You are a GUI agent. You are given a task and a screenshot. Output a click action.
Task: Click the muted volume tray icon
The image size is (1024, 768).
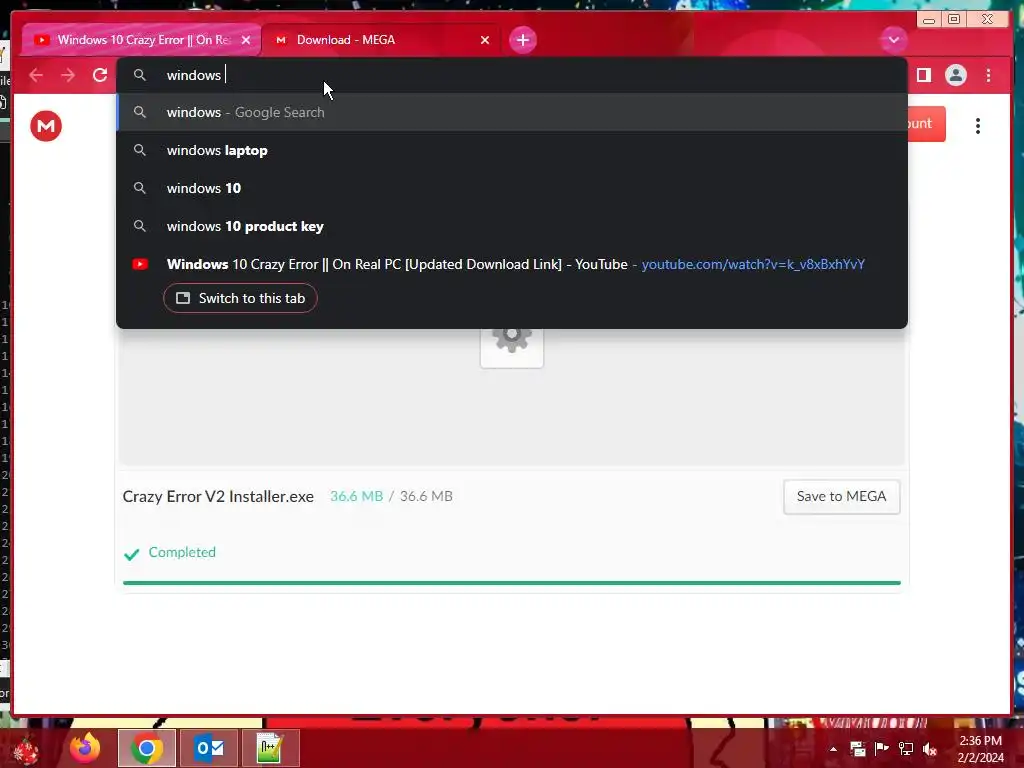[x=930, y=749]
